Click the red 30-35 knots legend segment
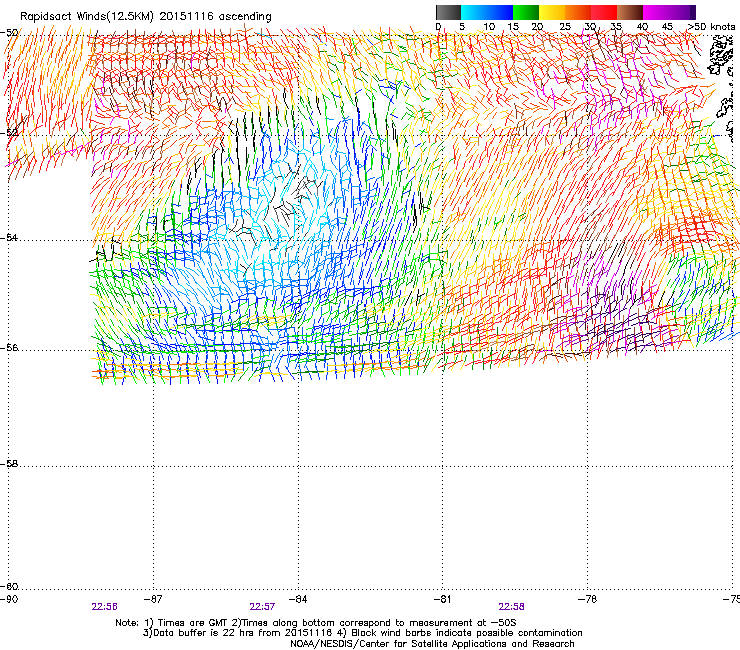Viewport: 740px width, 650px height. 604,12
